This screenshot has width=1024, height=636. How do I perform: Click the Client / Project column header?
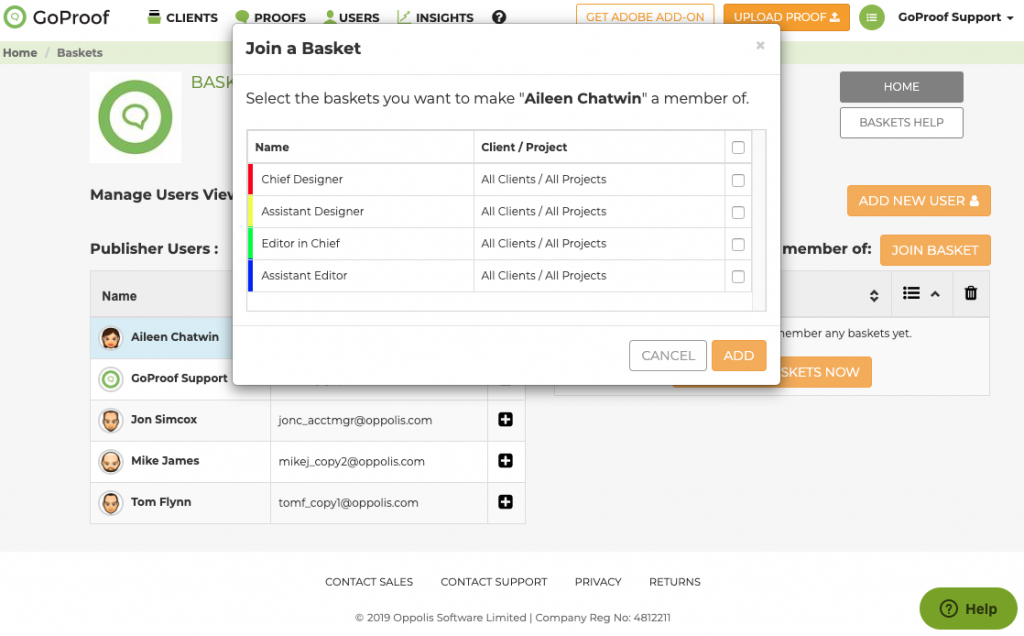click(x=524, y=148)
